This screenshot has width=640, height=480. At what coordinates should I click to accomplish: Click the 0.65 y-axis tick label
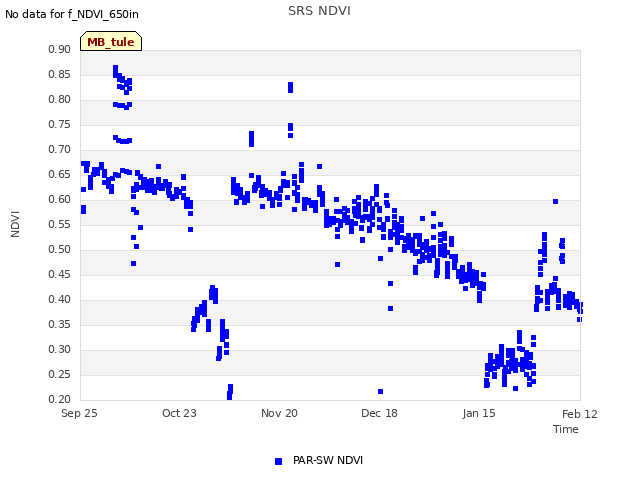point(60,174)
